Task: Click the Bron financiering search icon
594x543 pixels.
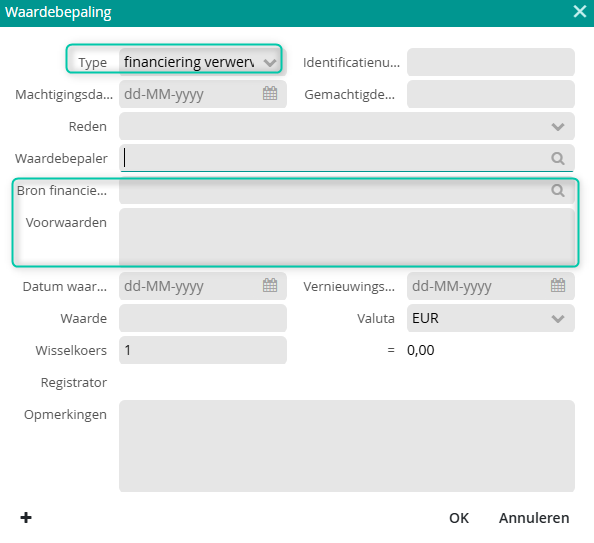Action: (558, 190)
